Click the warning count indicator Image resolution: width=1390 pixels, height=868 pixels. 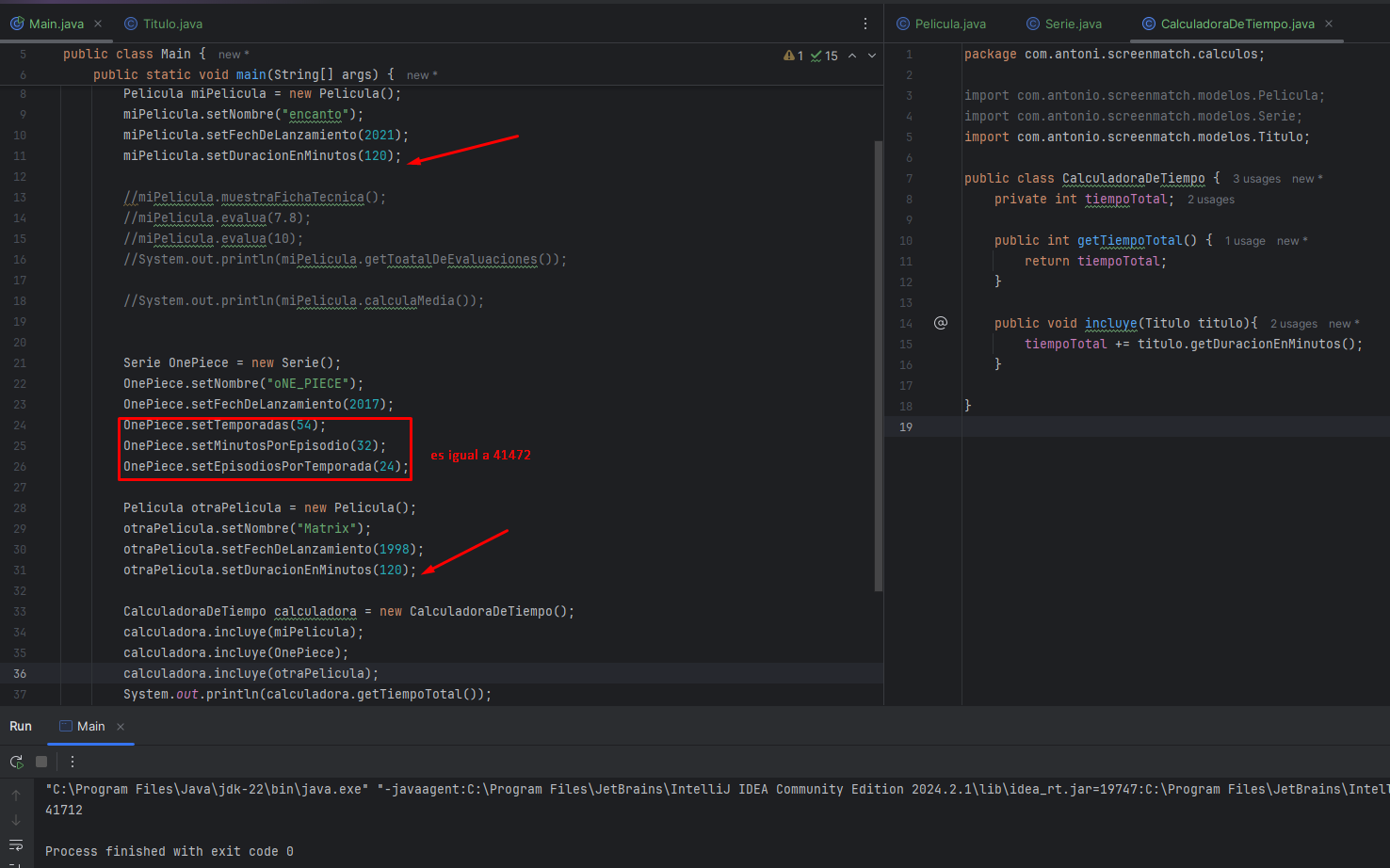[793, 56]
